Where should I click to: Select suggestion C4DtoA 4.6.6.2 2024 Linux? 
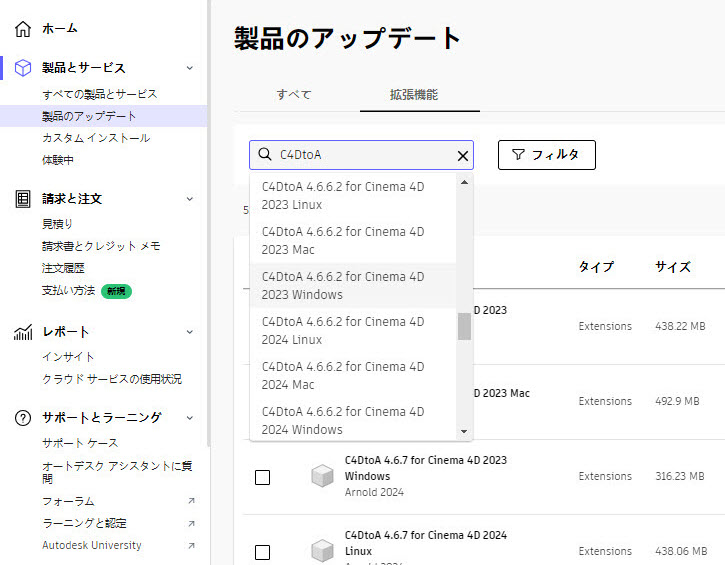coord(353,331)
